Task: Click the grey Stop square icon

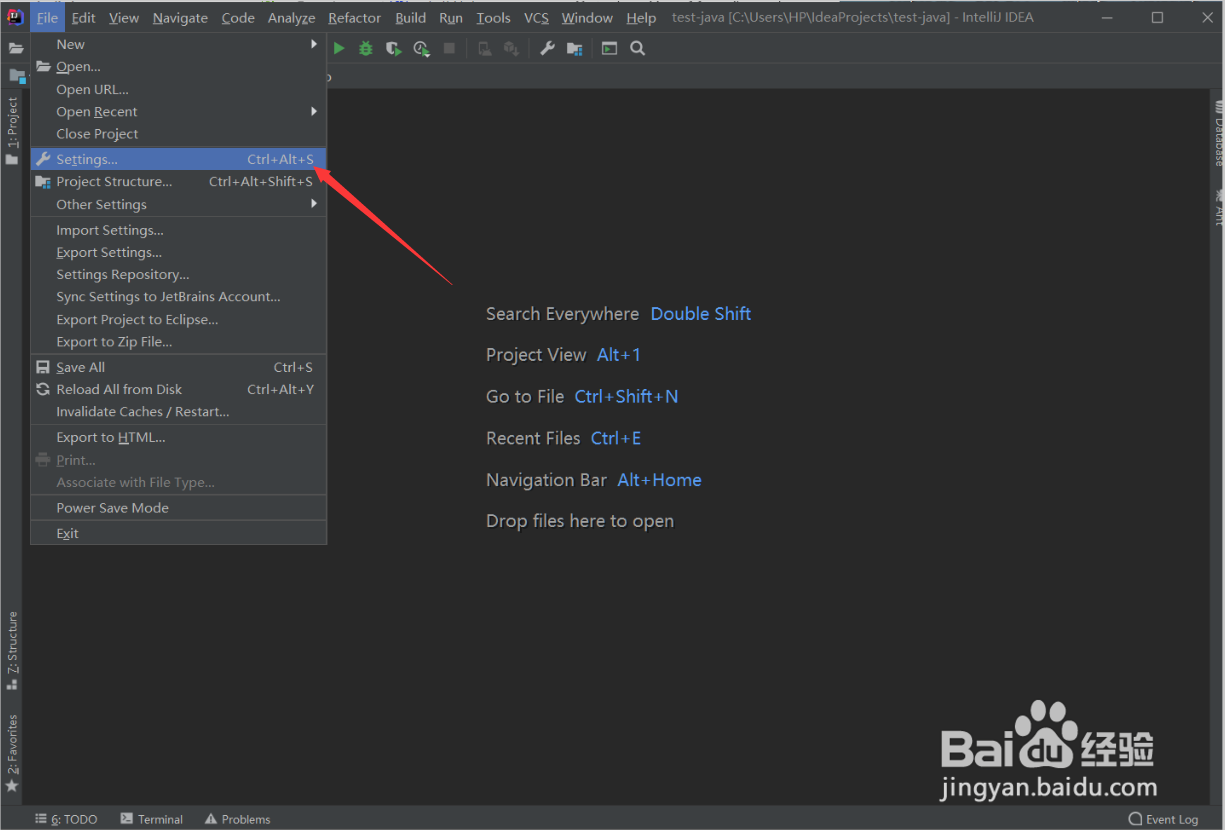Action: click(x=450, y=48)
